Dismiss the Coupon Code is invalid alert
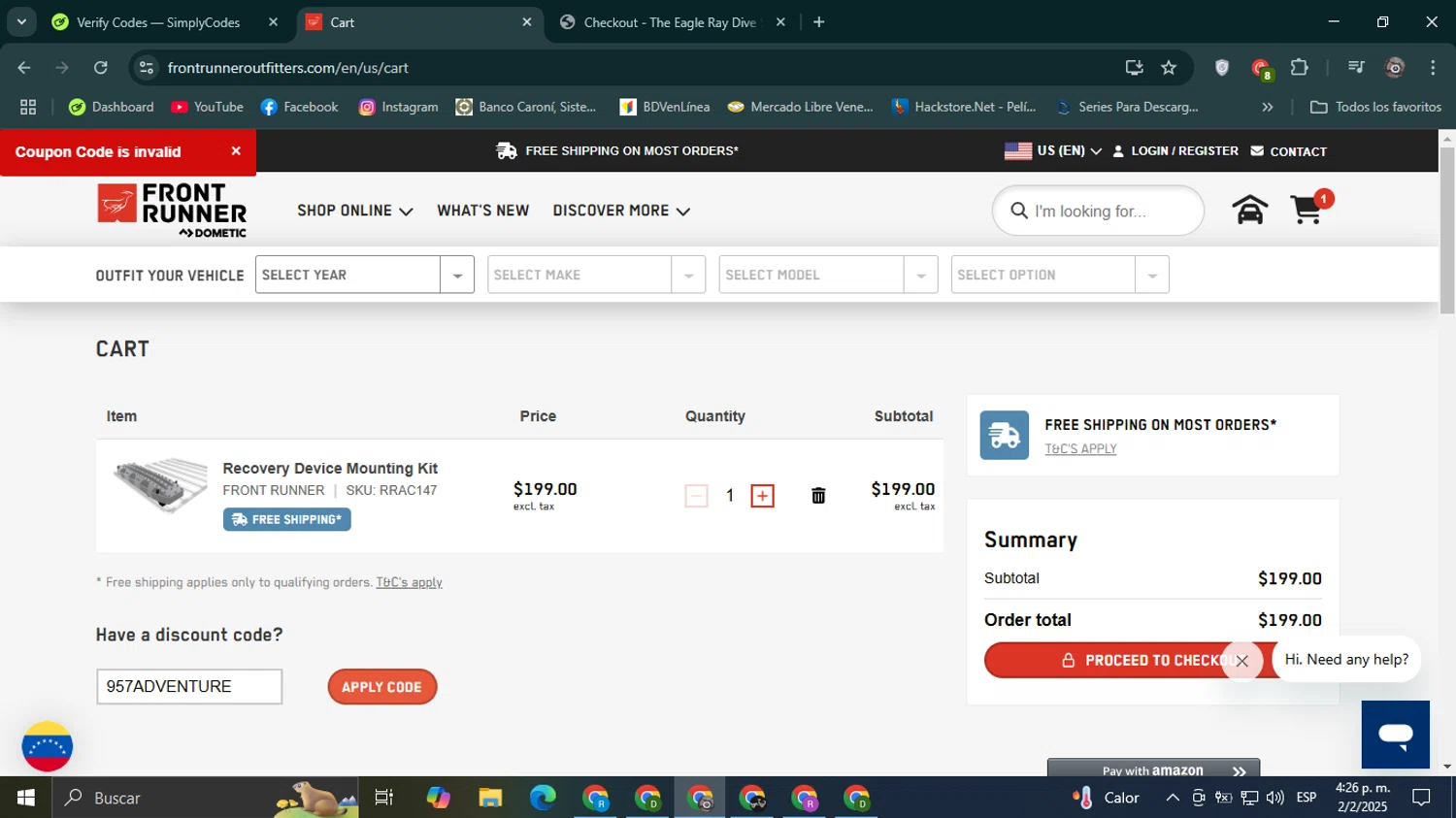The width and height of the screenshot is (1456, 818). coord(236,151)
